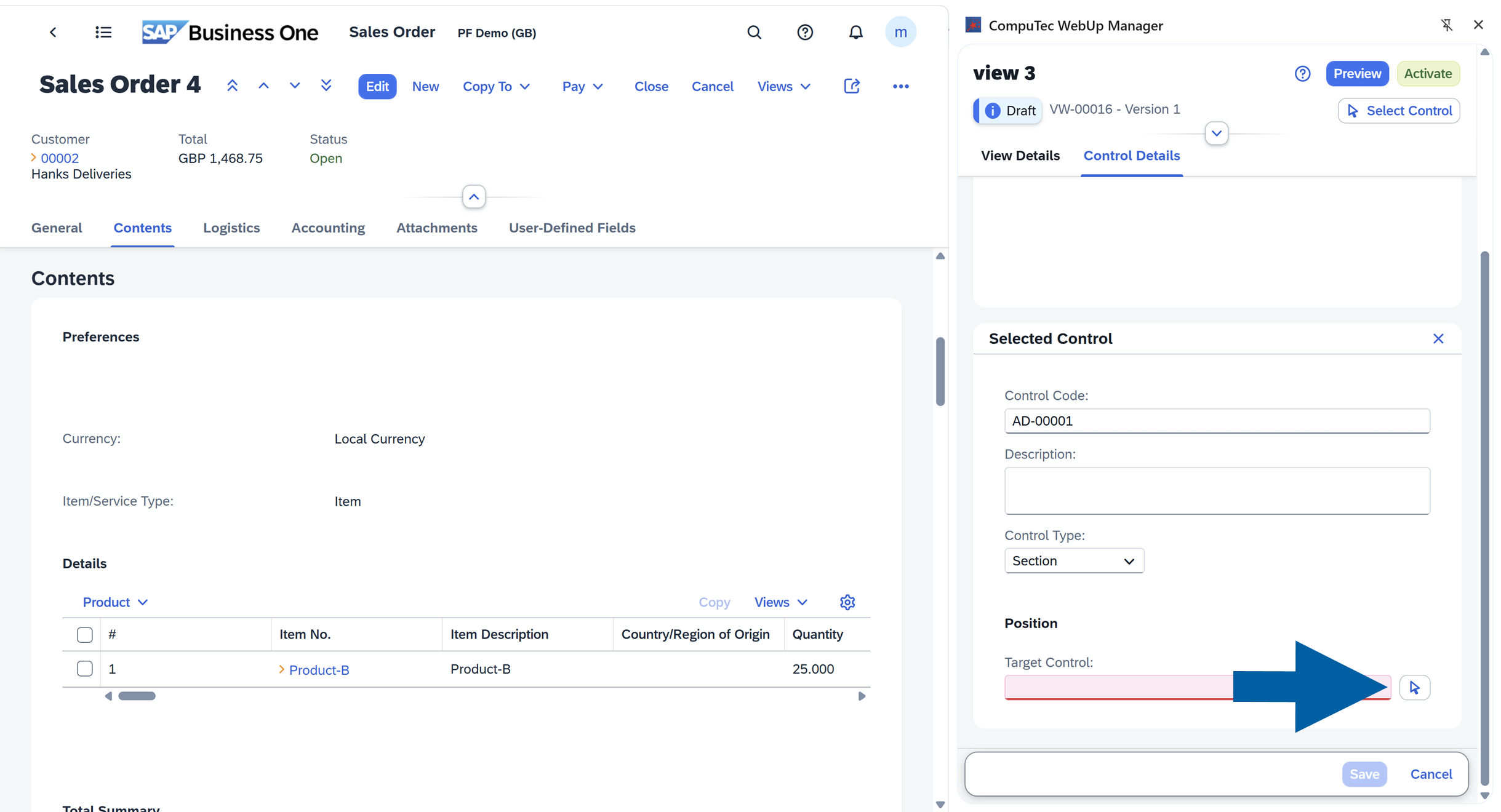Open the Attachments tab
1501x812 pixels.
pos(437,228)
